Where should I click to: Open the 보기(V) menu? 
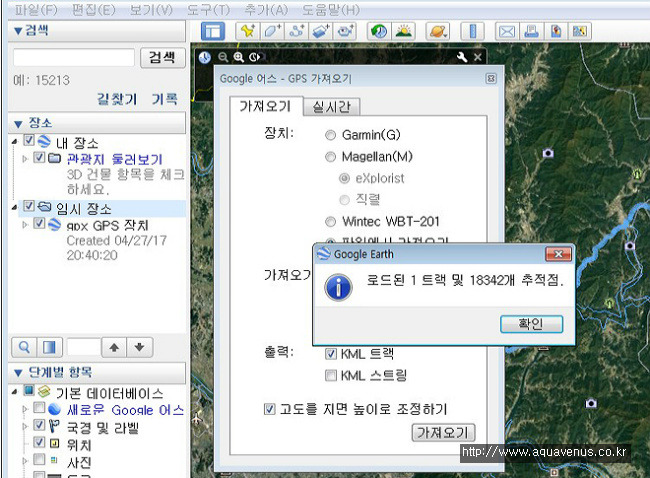[151, 10]
